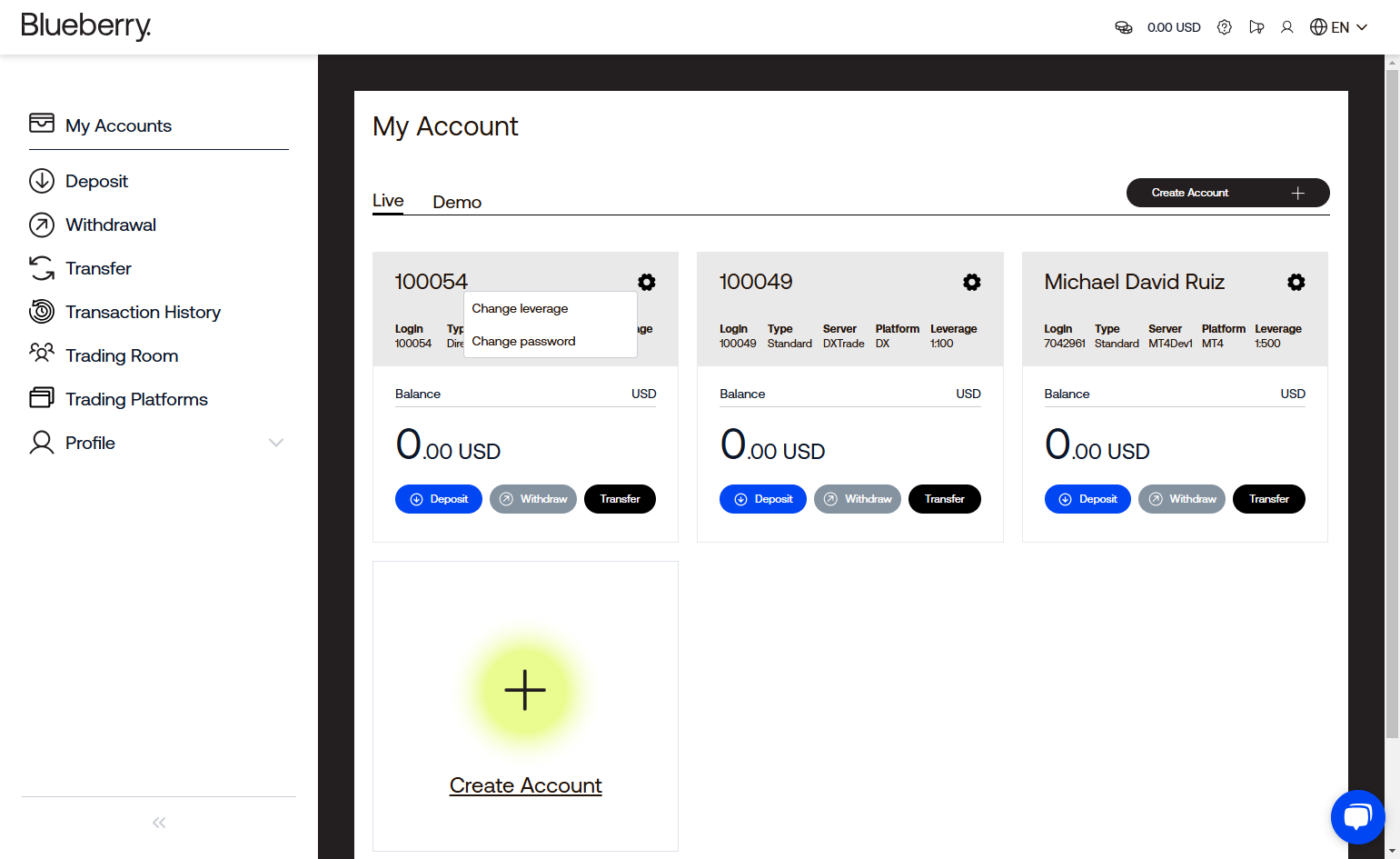Click the Withdrawal sidebar arrow icon
The width and height of the screenshot is (1400, 859).
[x=42, y=225]
